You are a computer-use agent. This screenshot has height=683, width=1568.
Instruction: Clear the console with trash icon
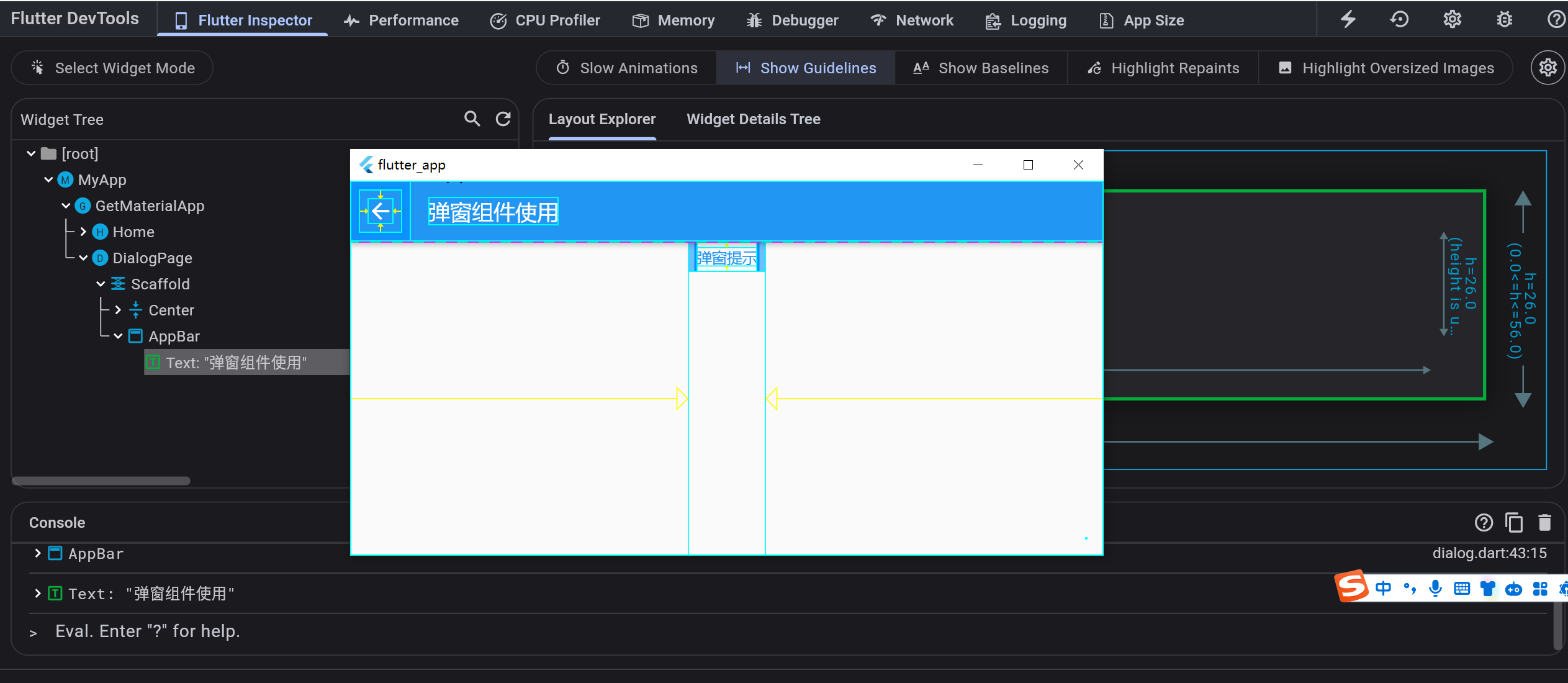(1544, 523)
